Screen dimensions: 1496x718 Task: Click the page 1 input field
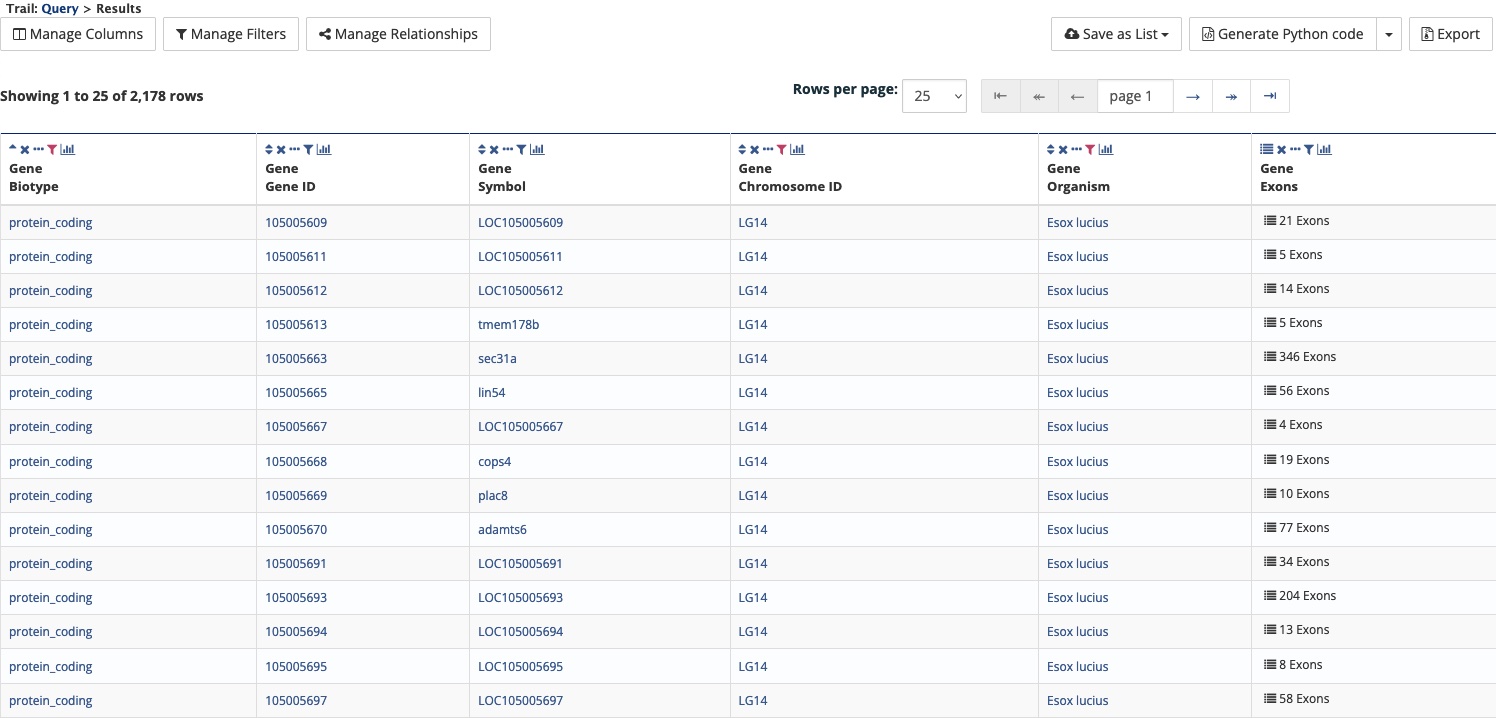tap(1135, 96)
